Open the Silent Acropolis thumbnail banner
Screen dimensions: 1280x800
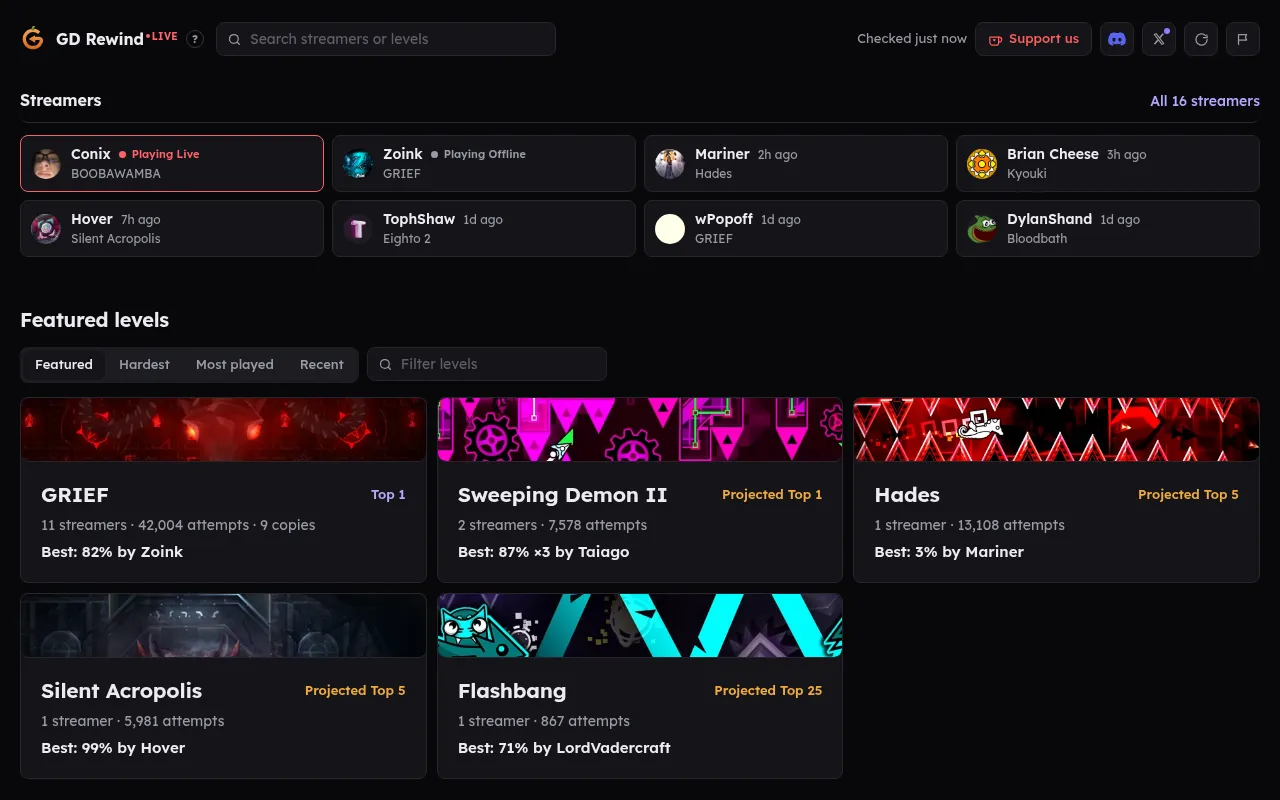pos(224,626)
